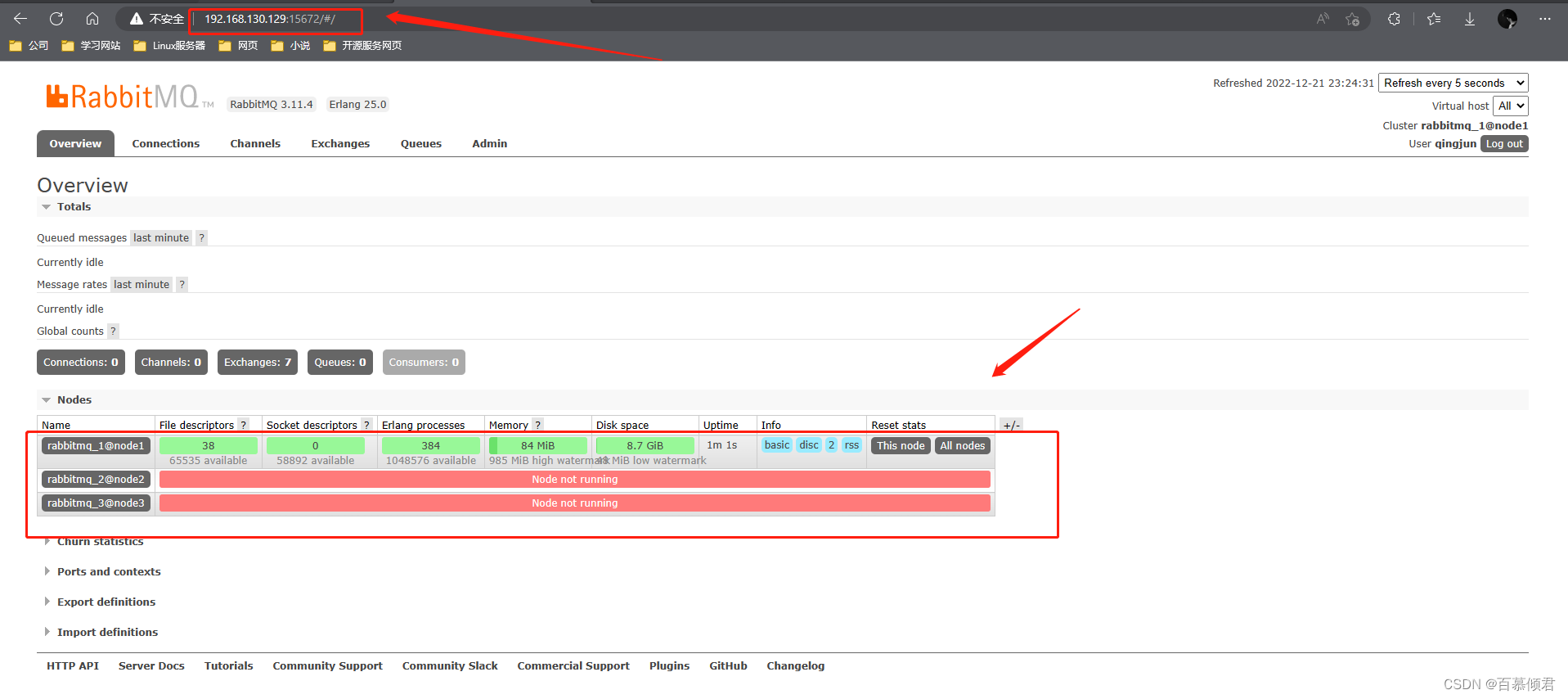Add this page to favorites with the star icon
The image size is (1568, 699).
pyautogui.click(x=1352, y=19)
